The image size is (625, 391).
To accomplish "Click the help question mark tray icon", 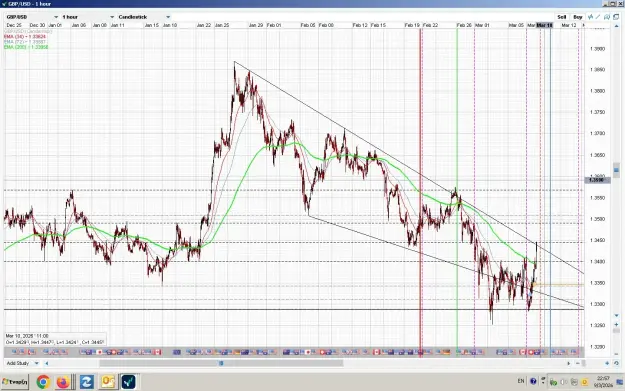I will 533,381.
